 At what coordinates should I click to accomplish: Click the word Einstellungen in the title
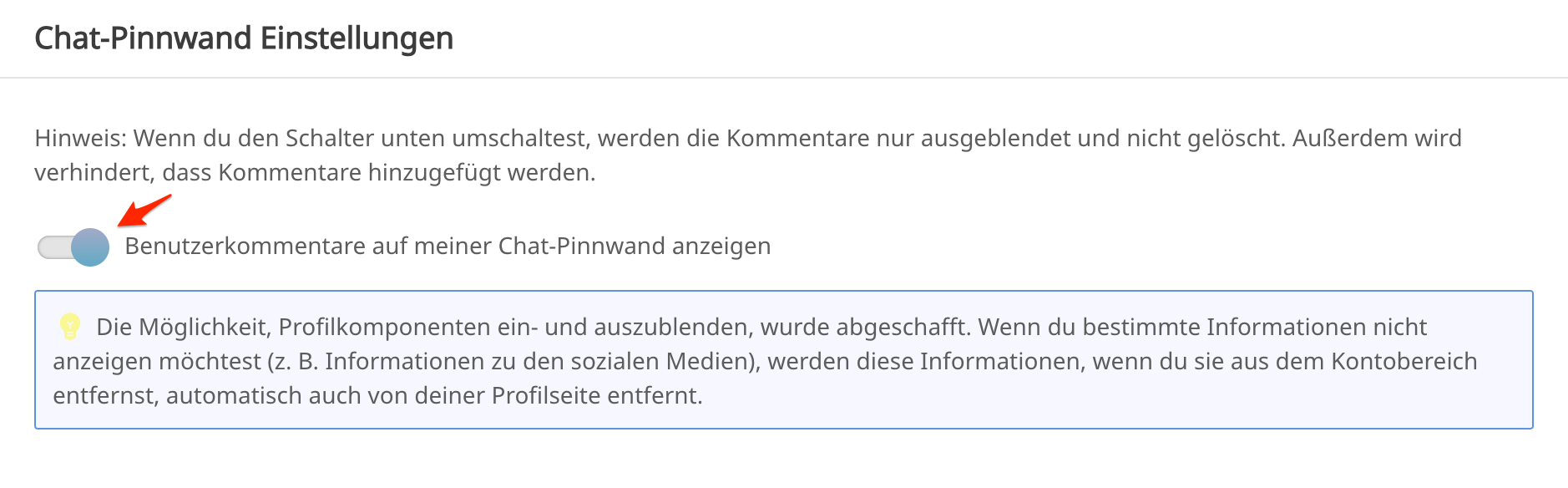coord(357,38)
